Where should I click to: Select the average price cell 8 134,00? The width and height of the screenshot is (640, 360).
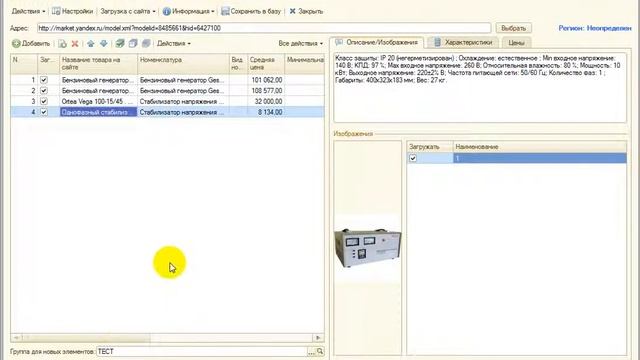point(266,112)
